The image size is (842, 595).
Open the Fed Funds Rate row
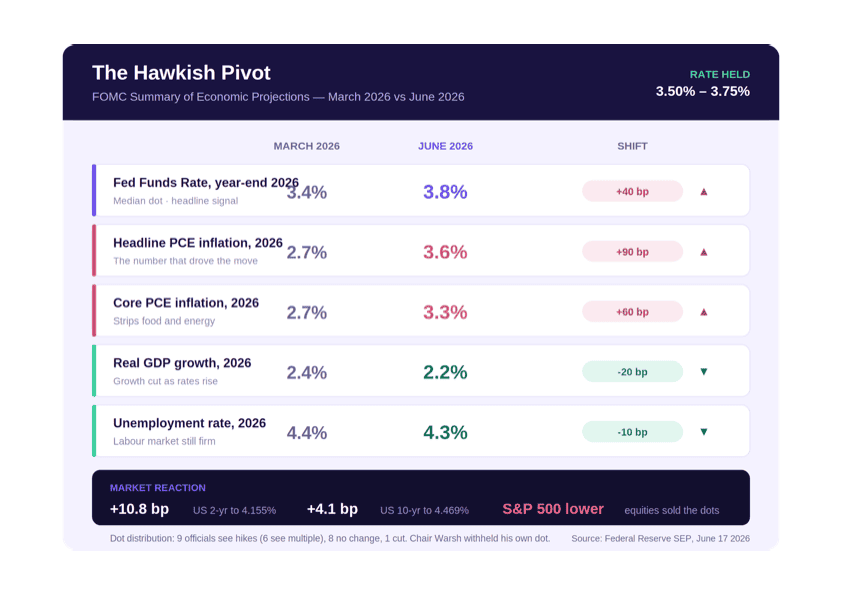[421, 191]
